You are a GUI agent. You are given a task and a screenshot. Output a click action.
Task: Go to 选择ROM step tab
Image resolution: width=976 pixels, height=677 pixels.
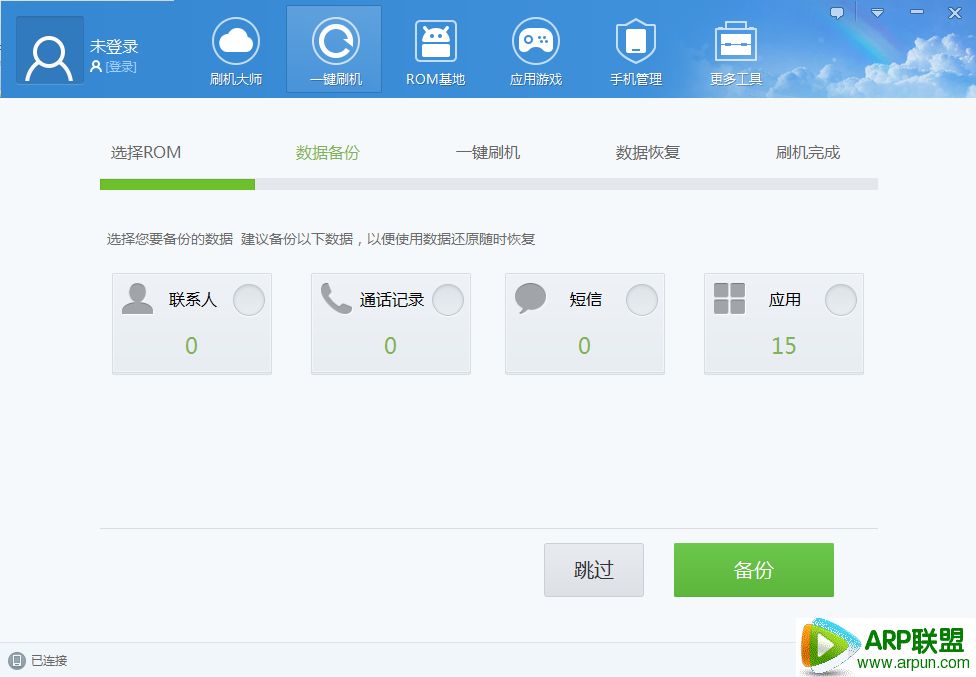pos(146,153)
